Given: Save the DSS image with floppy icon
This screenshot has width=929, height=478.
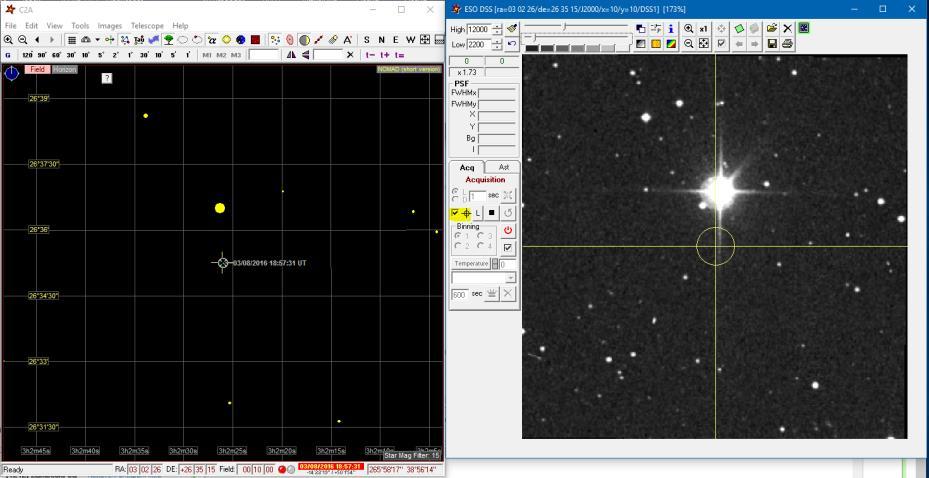Looking at the screenshot, I should [771, 43].
